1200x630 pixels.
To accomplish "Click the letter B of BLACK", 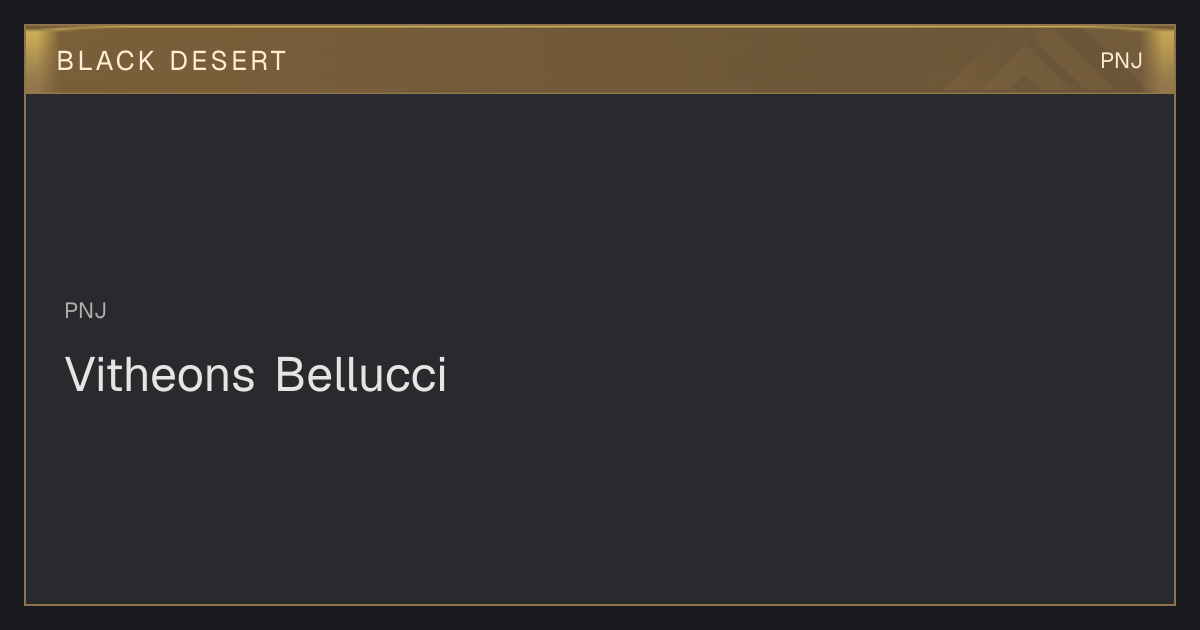I will 65,61.
